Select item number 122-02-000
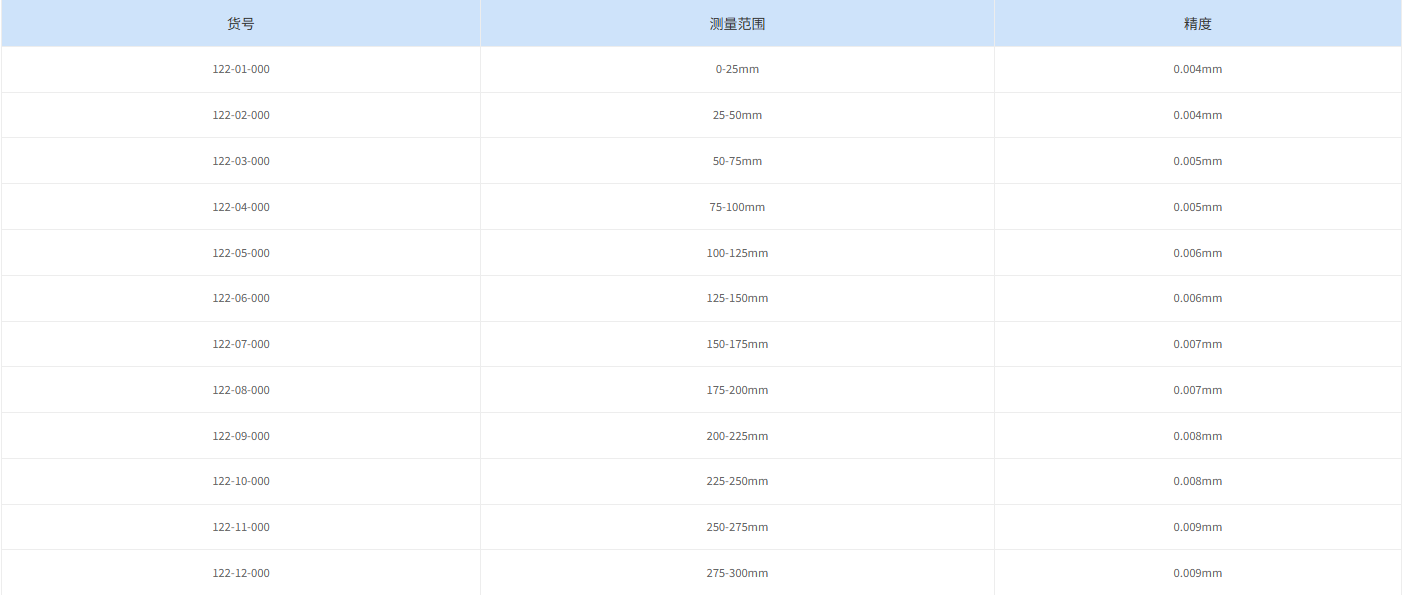Screen dimensions: 1402x595 [240, 115]
